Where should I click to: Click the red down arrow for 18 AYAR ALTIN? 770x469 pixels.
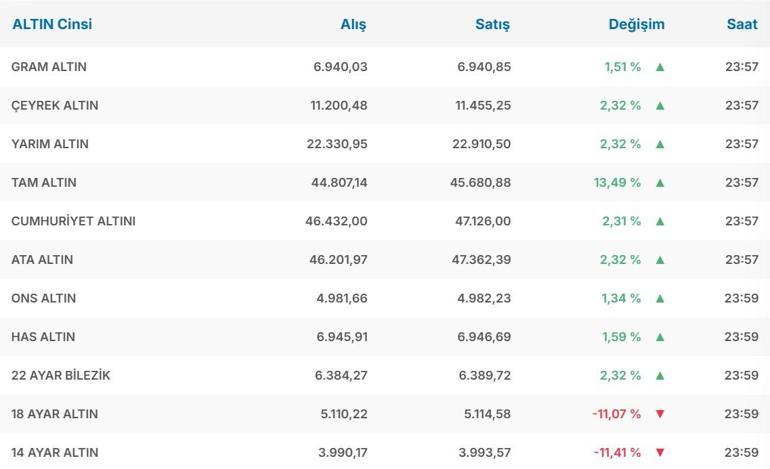[660, 414]
